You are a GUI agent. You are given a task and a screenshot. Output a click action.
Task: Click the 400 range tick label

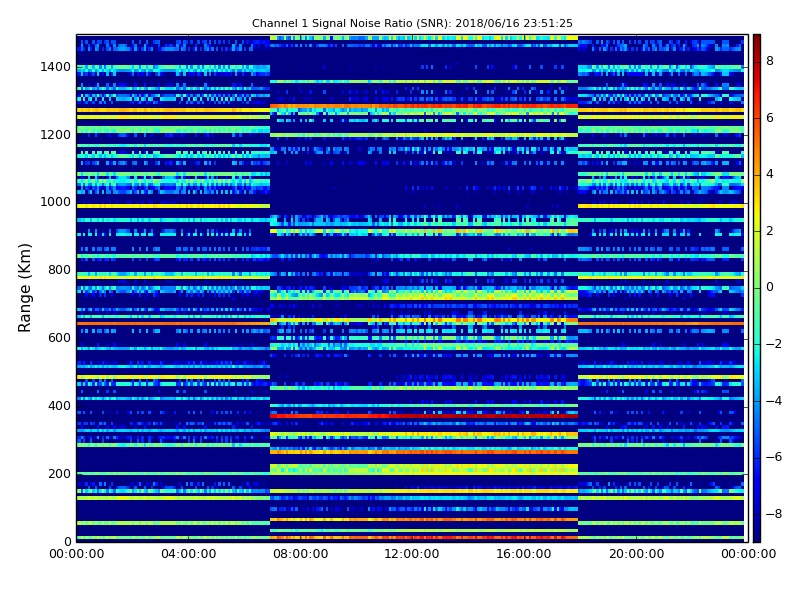pos(59,406)
